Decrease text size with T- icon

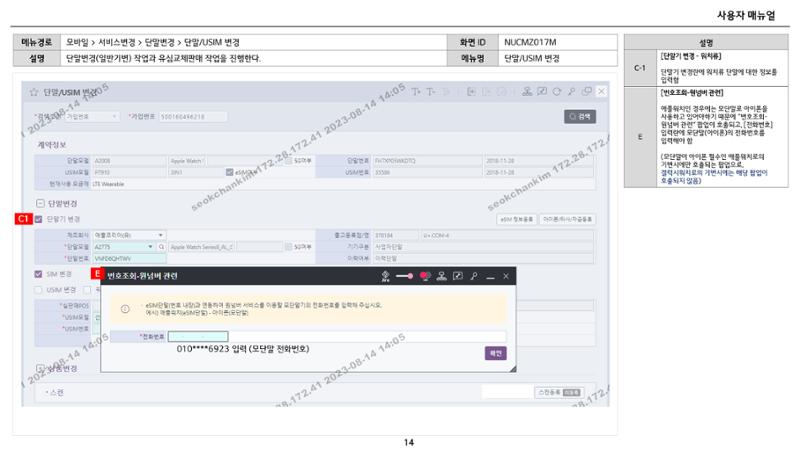431,91
